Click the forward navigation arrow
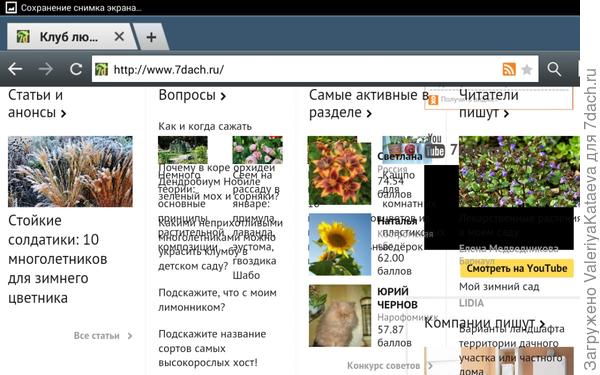The image size is (600, 375). [x=46, y=69]
